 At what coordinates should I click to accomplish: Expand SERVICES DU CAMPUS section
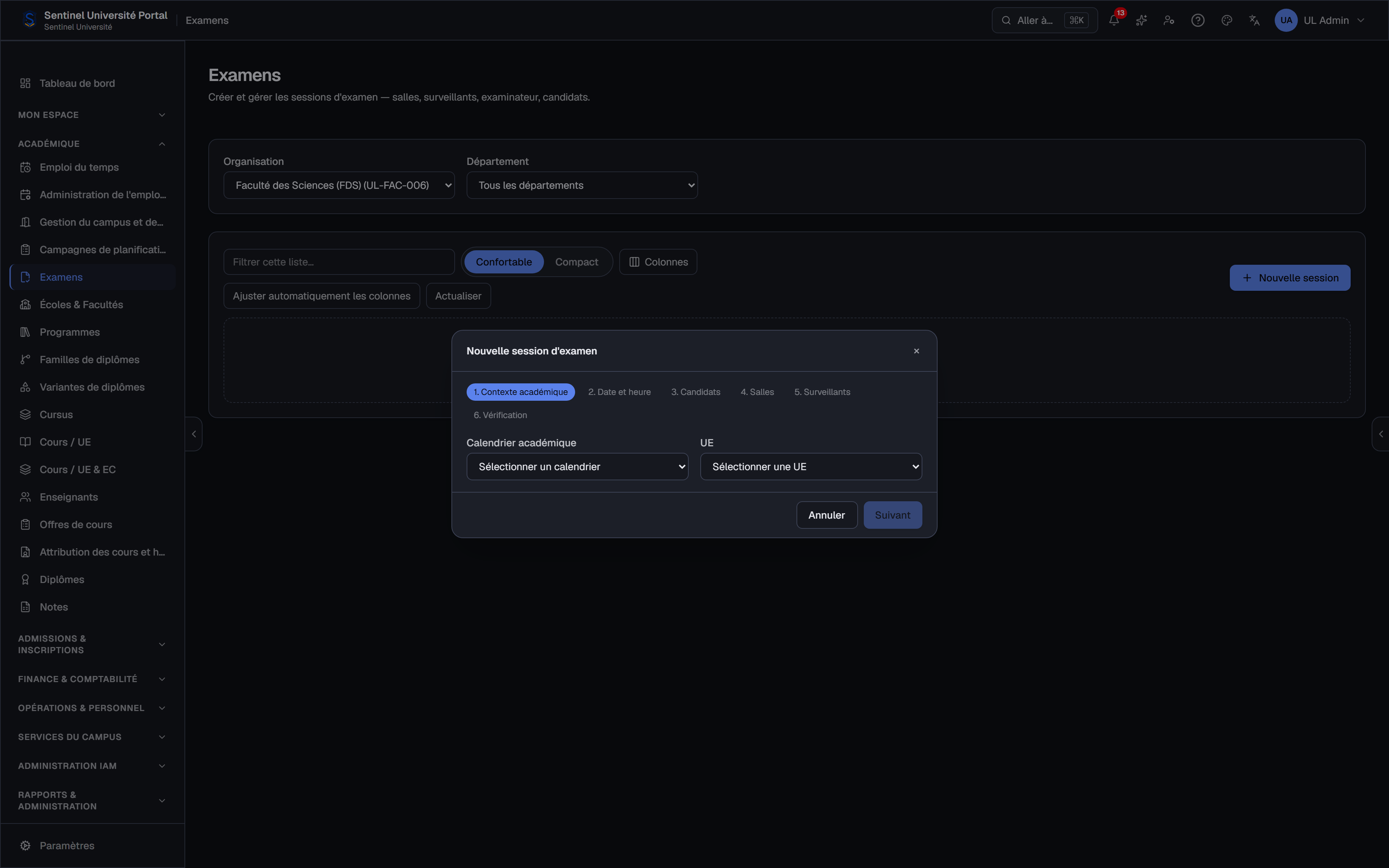point(92,737)
